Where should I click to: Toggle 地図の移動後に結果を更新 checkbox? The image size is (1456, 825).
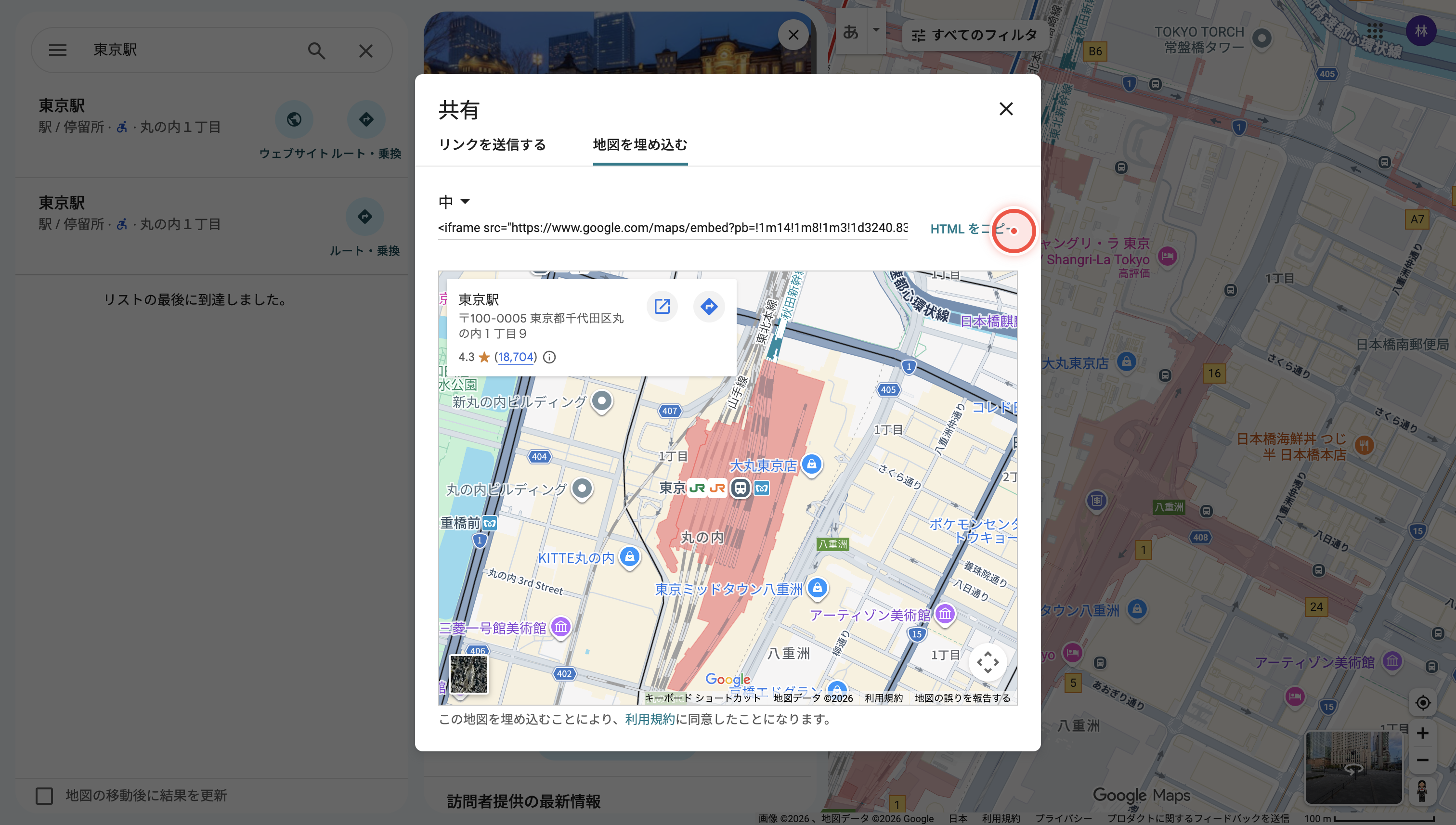44,796
